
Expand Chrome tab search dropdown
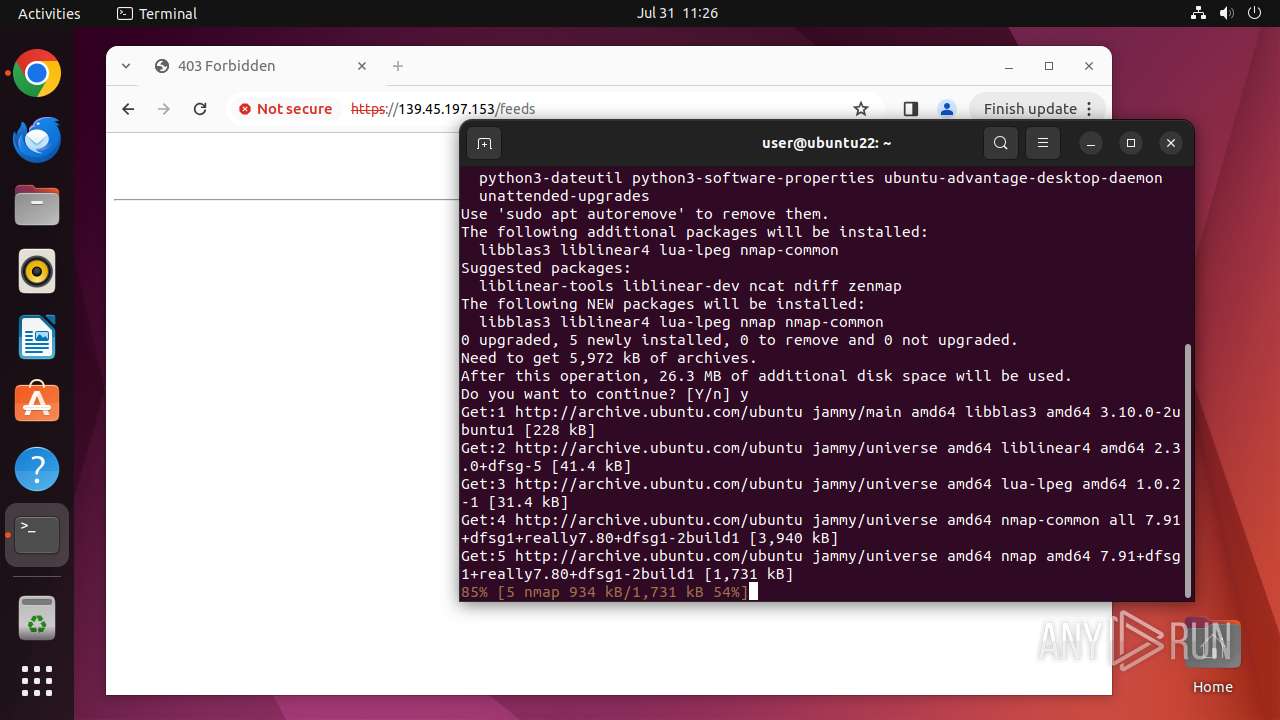tap(126, 66)
